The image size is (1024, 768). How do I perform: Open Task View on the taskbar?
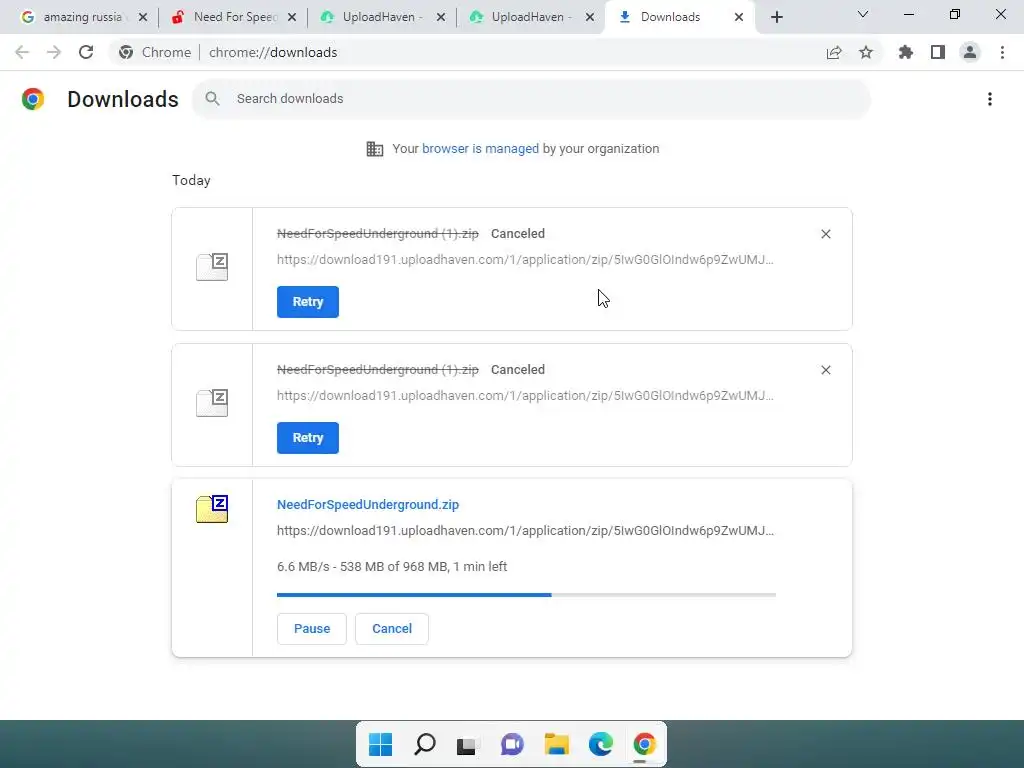point(468,744)
